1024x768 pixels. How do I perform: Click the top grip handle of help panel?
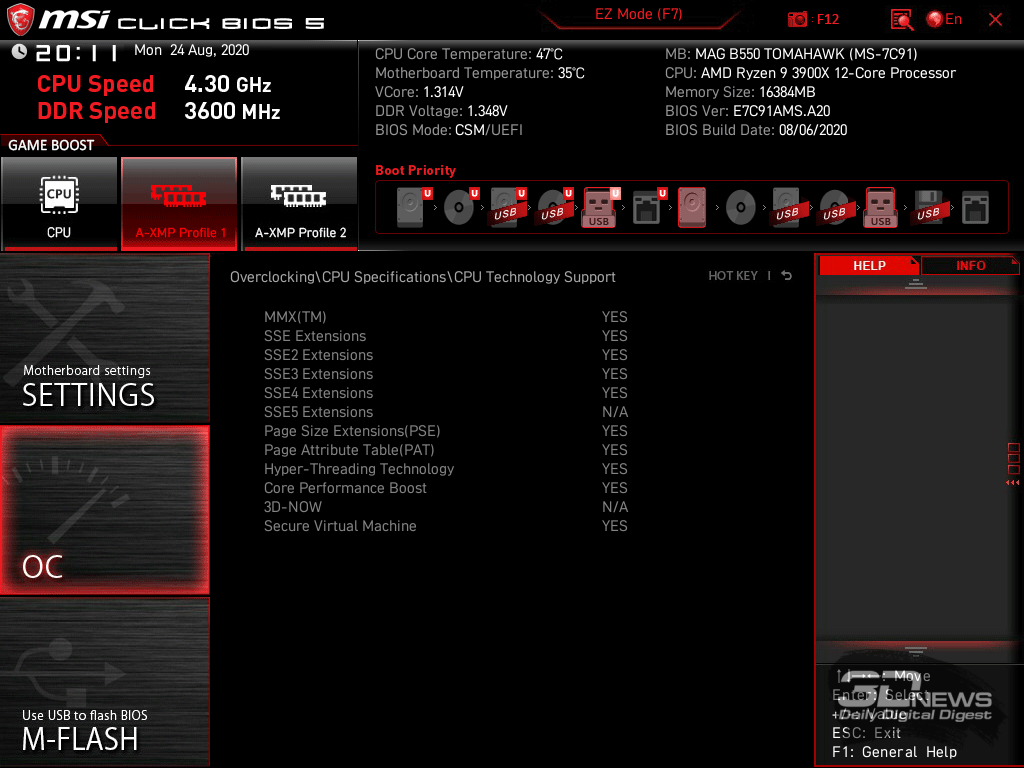pyautogui.click(x=916, y=283)
